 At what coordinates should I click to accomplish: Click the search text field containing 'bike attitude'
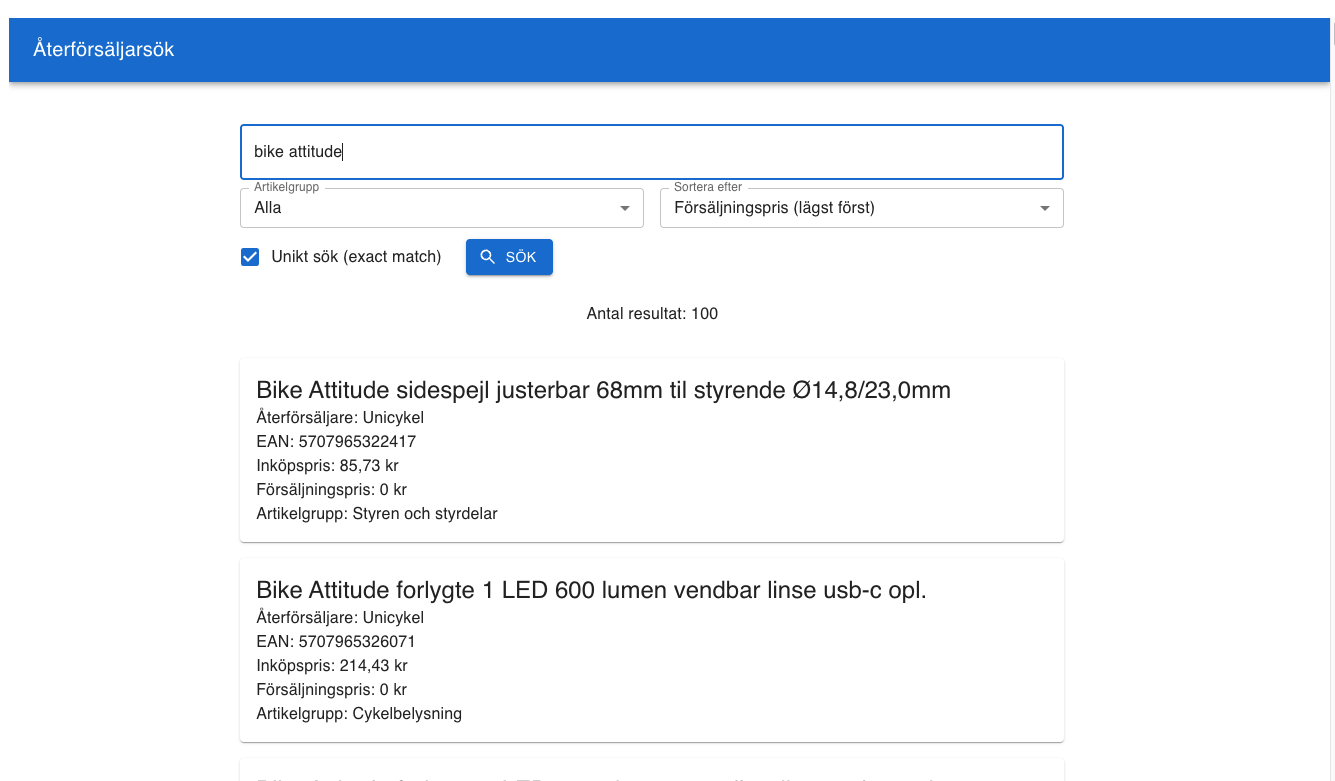651,152
